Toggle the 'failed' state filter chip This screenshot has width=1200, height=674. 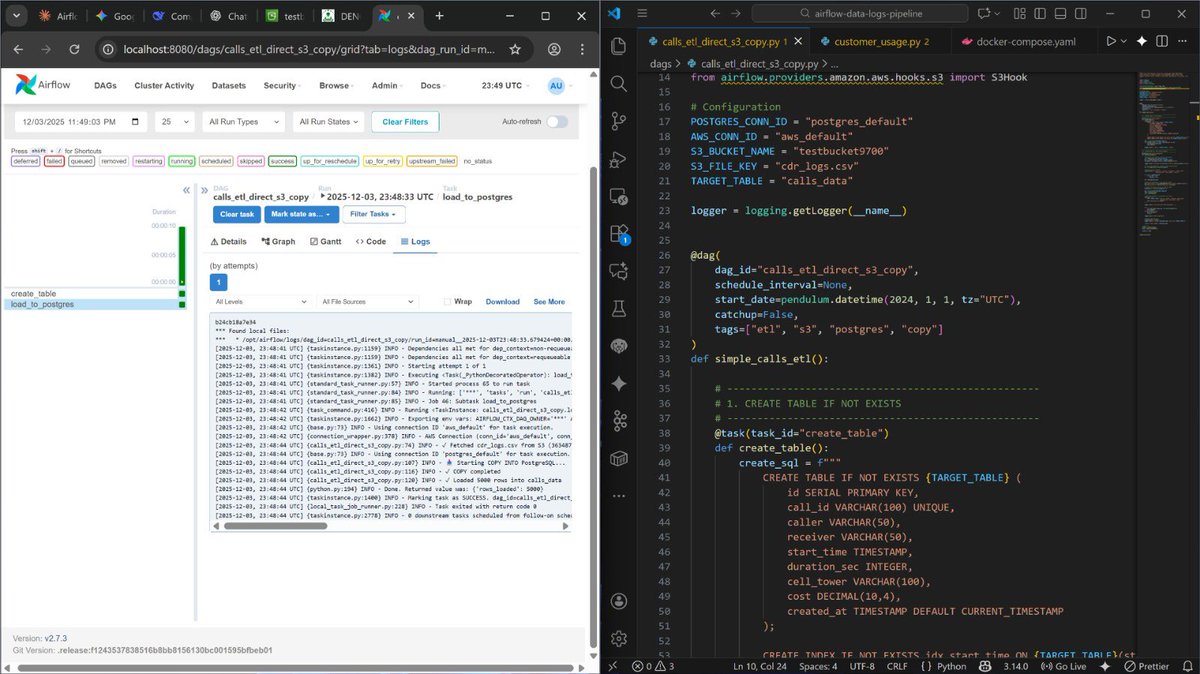pyautogui.click(x=54, y=161)
